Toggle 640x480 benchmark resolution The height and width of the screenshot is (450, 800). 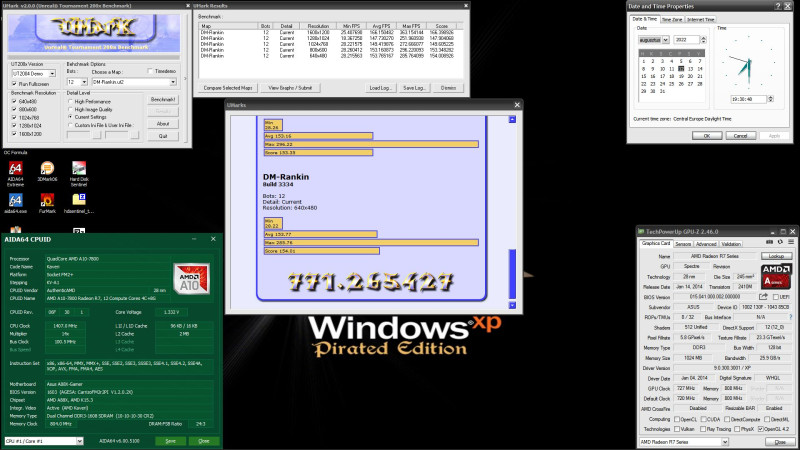pyautogui.click(x=14, y=102)
